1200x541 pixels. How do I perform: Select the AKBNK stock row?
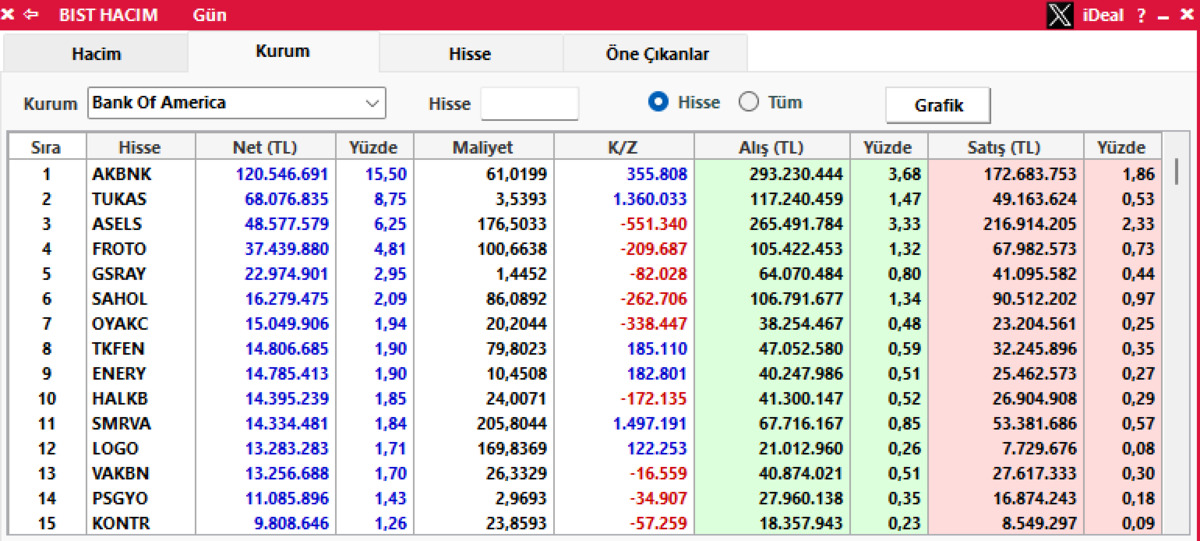point(585,174)
